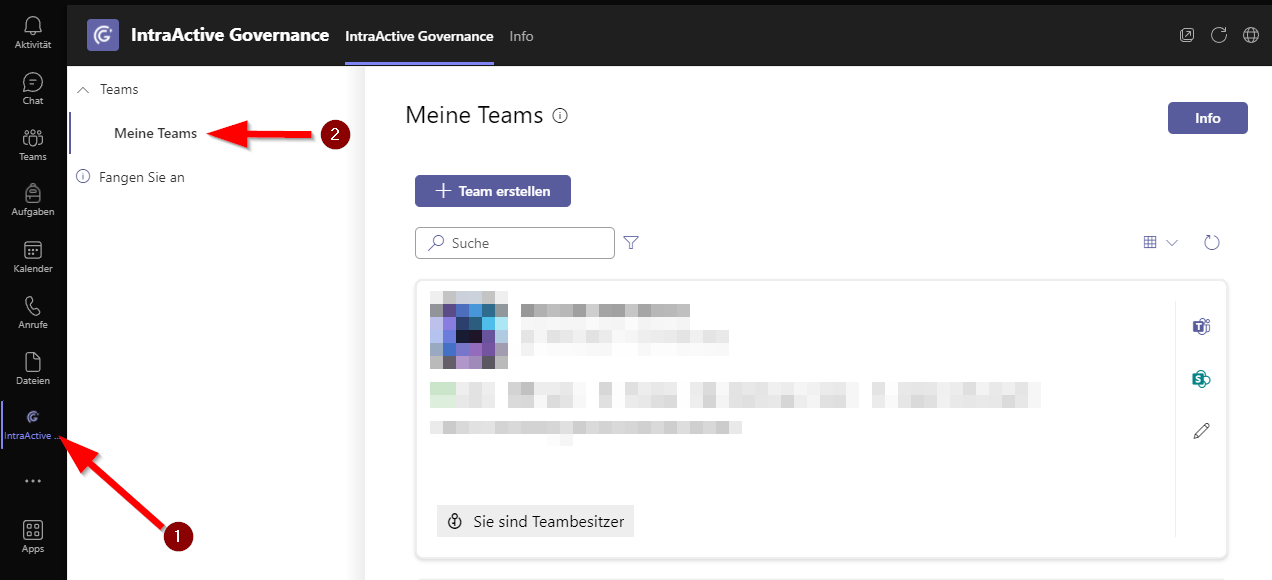The image size is (1272, 580).
Task: Open Aktivität in the Teams sidebar
Action: tap(33, 32)
